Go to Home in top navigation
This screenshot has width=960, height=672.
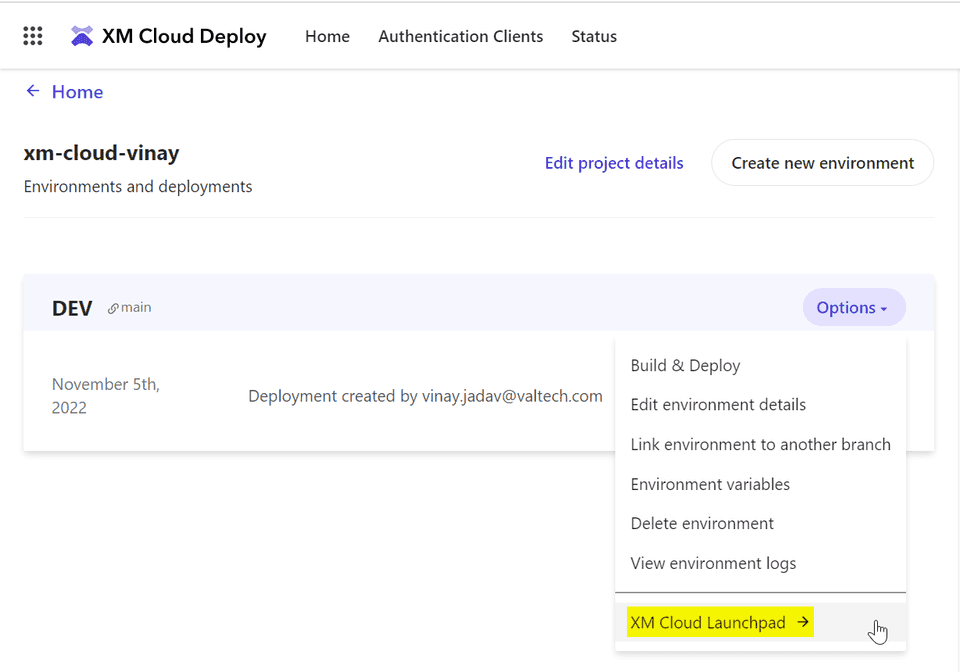pyautogui.click(x=327, y=36)
